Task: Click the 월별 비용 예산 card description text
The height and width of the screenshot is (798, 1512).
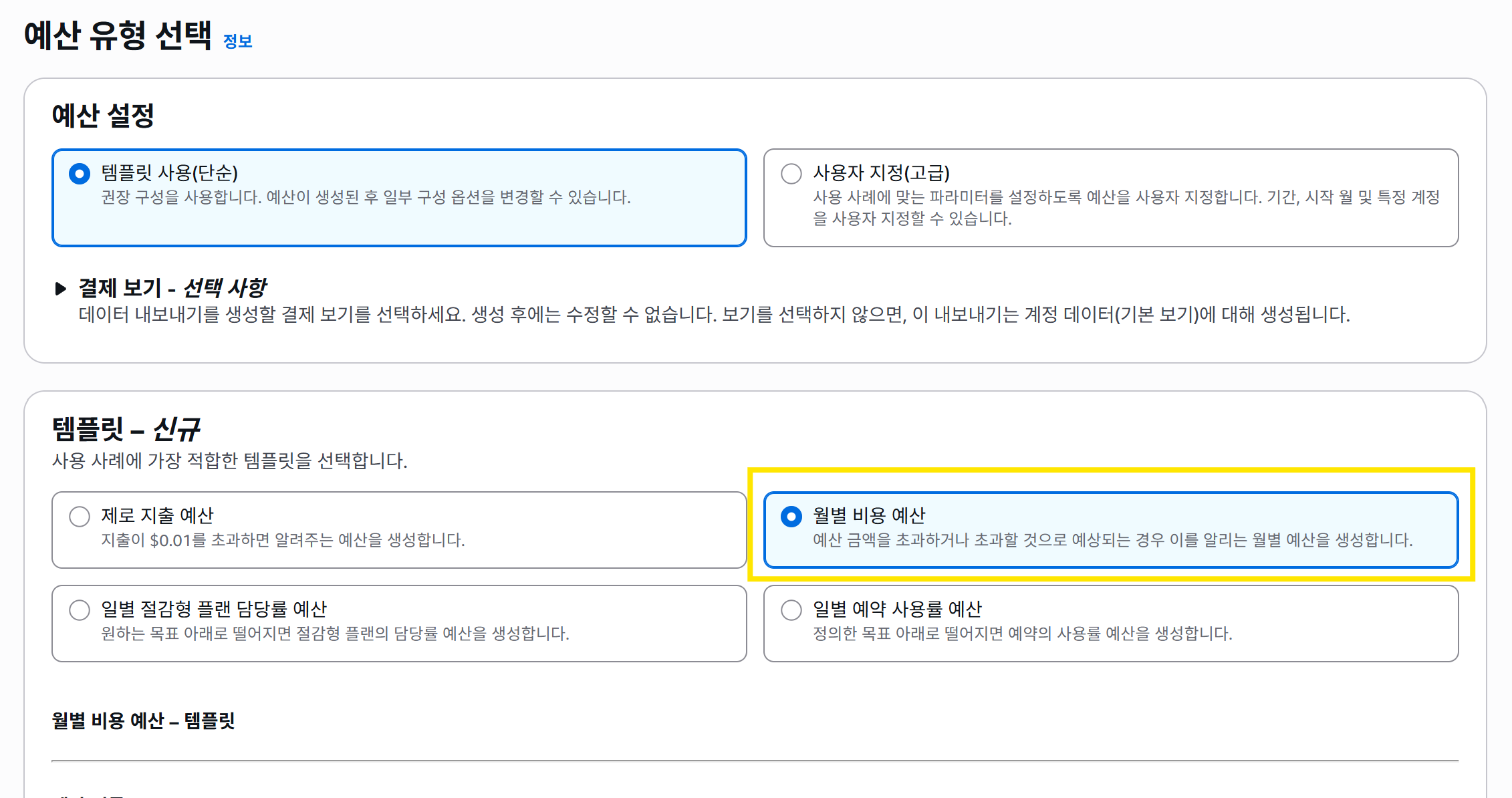Action: (1112, 540)
